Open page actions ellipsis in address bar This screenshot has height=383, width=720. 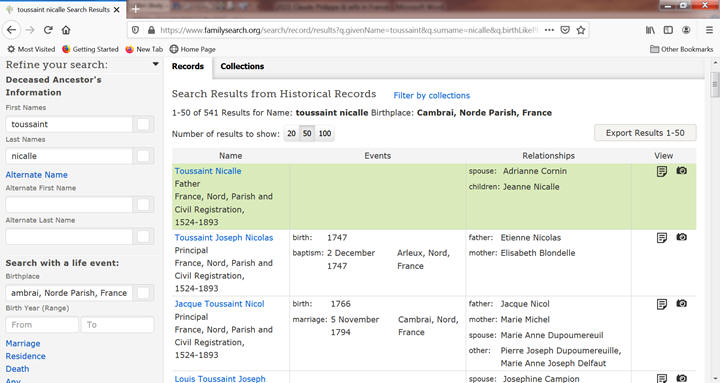click(549, 30)
